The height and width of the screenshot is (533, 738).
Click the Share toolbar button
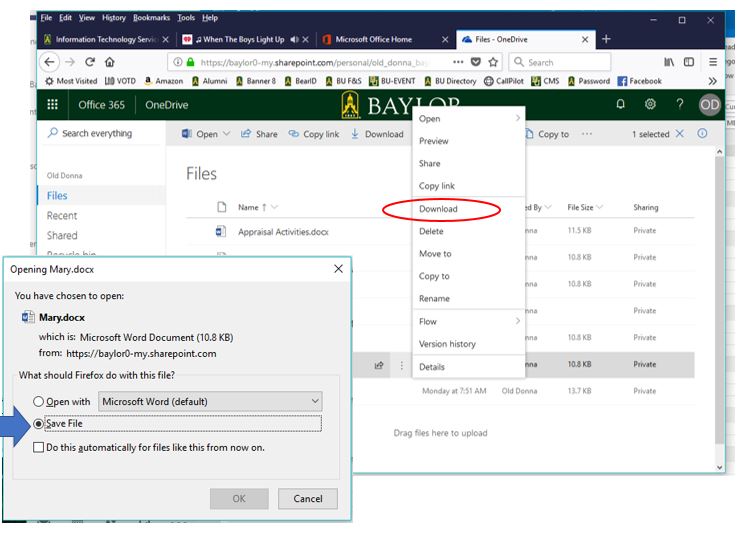(259, 134)
